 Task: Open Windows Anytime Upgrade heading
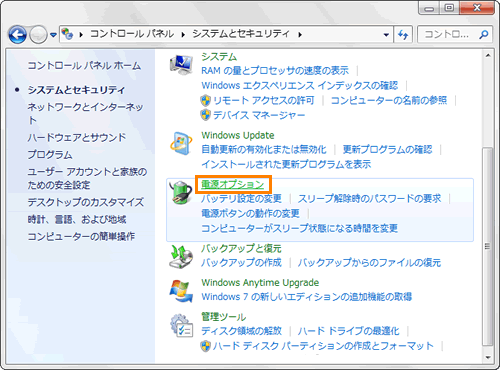pos(260,283)
